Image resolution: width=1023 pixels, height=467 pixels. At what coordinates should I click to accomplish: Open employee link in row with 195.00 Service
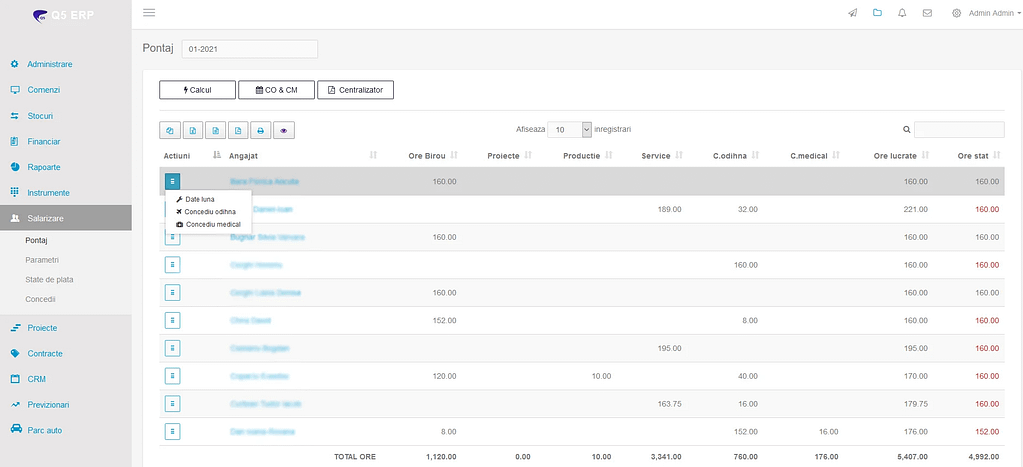point(260,348)
